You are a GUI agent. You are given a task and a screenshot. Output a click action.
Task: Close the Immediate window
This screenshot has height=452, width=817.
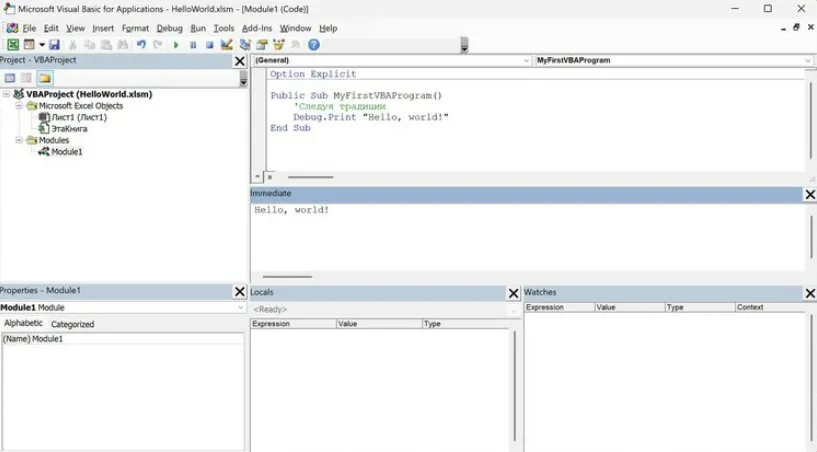[x=810, y=194]
